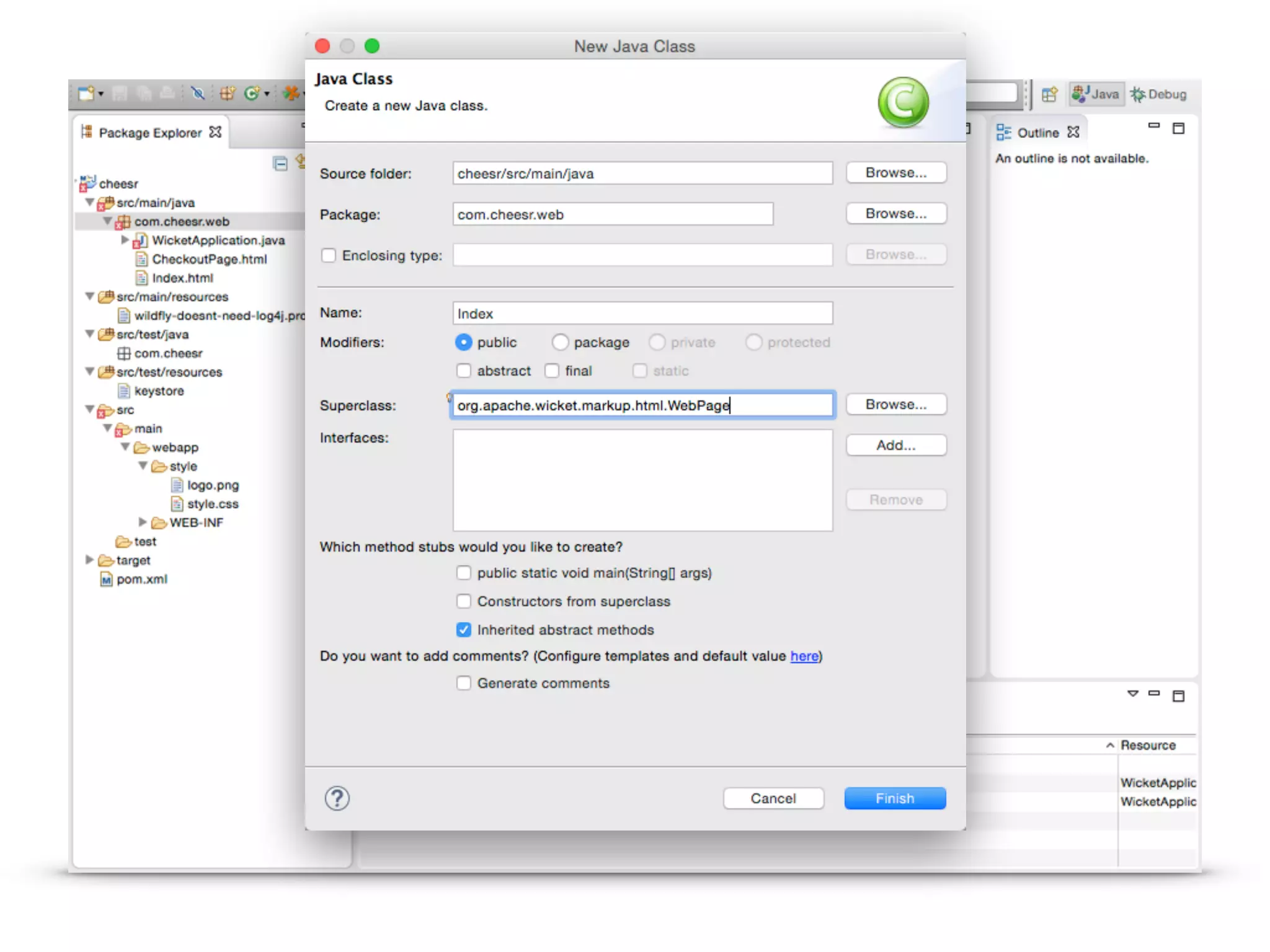Minimize the Outline view panel
This screenshot has width=1270, height=952.
(x=1153, y=126)
